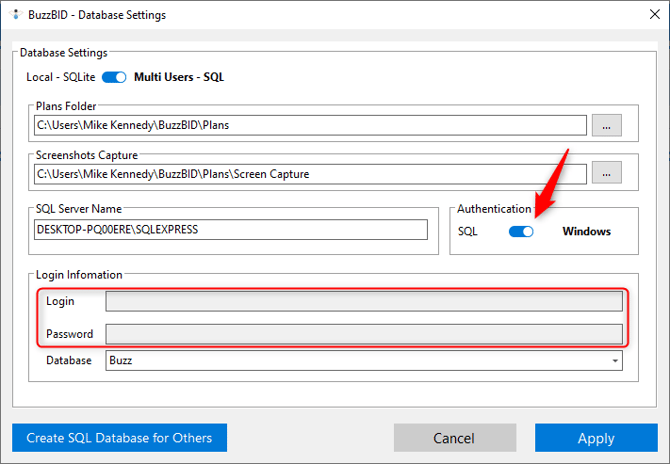Click the Local - SQLite label
This screenshot has height=464, width=670.
point(60,77)
